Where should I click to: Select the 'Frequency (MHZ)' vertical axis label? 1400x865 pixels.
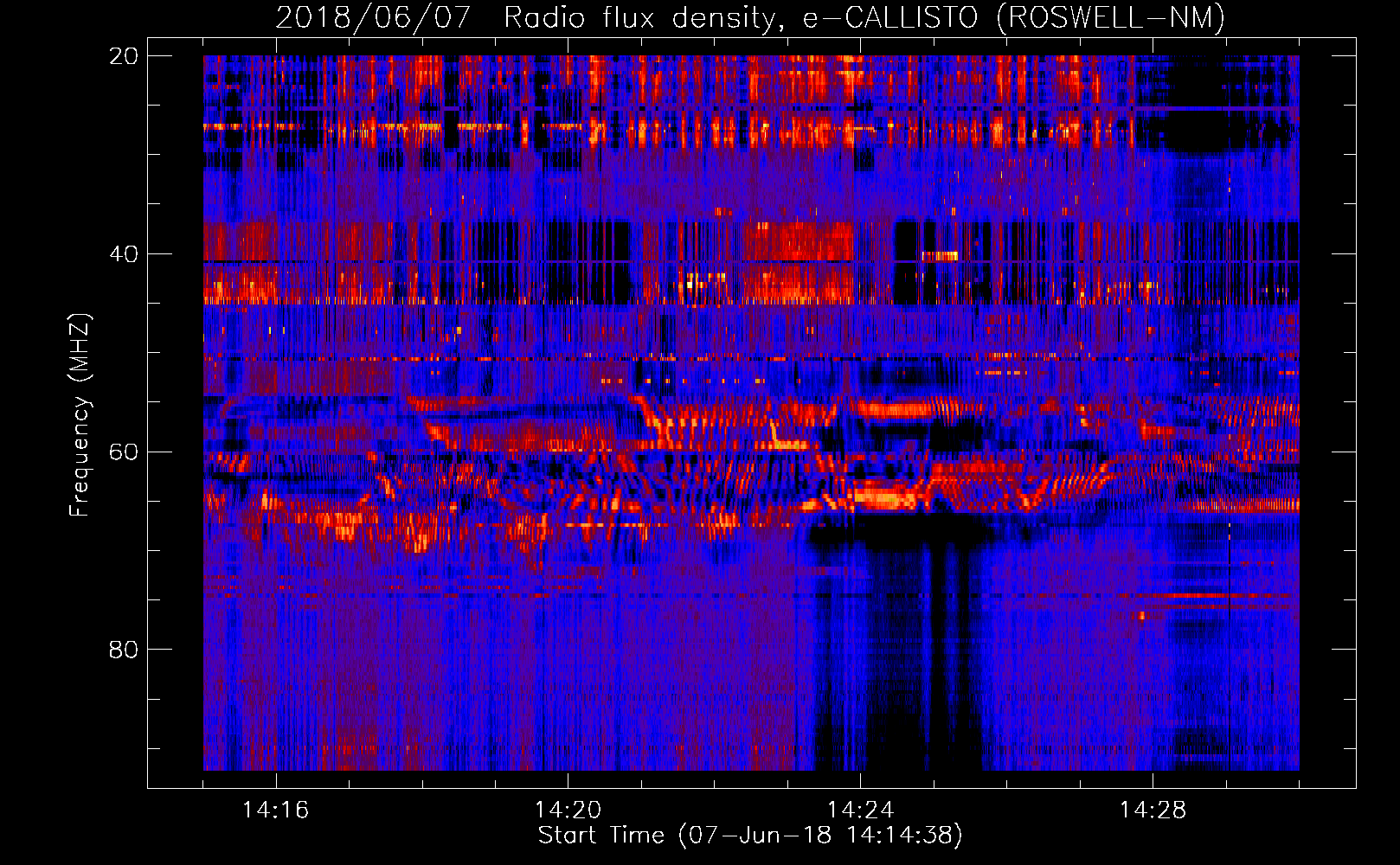[80, 415]
